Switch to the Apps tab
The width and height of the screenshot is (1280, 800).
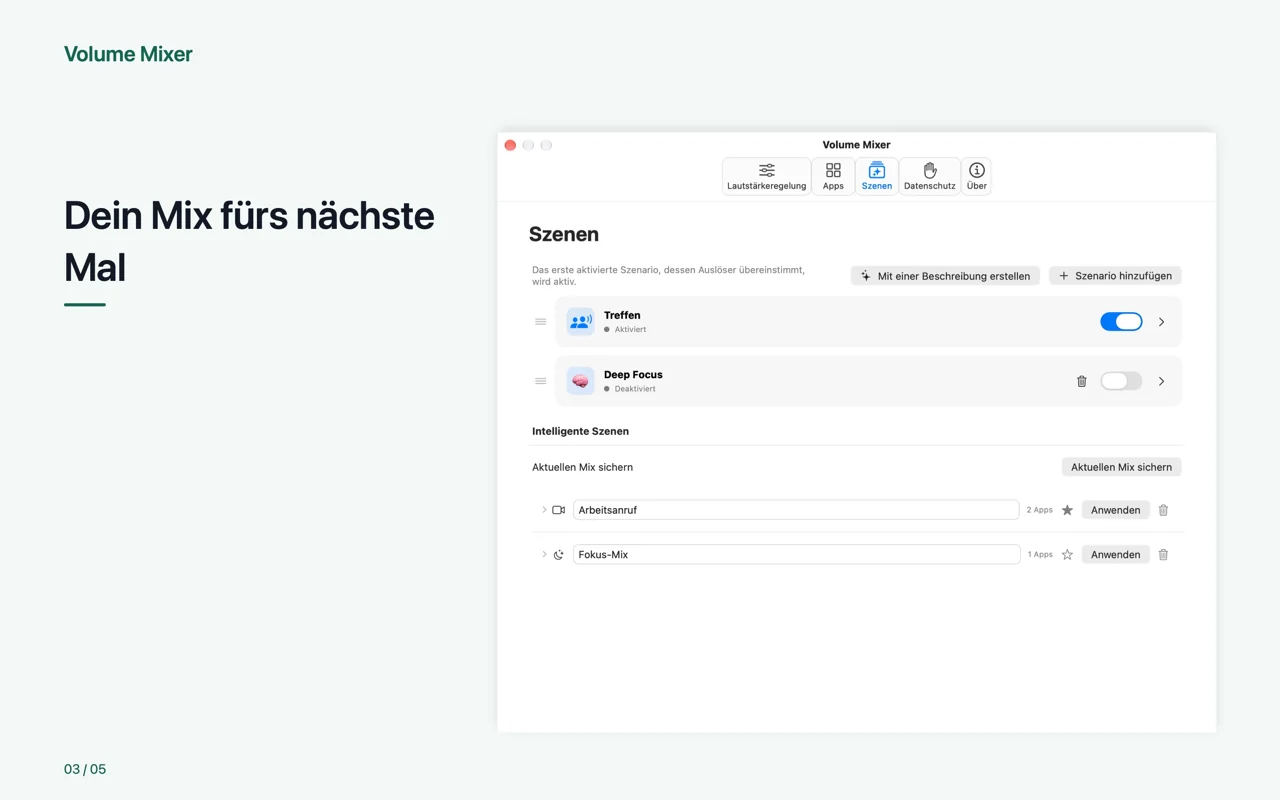pyautogui.click(x=833, y=176)
